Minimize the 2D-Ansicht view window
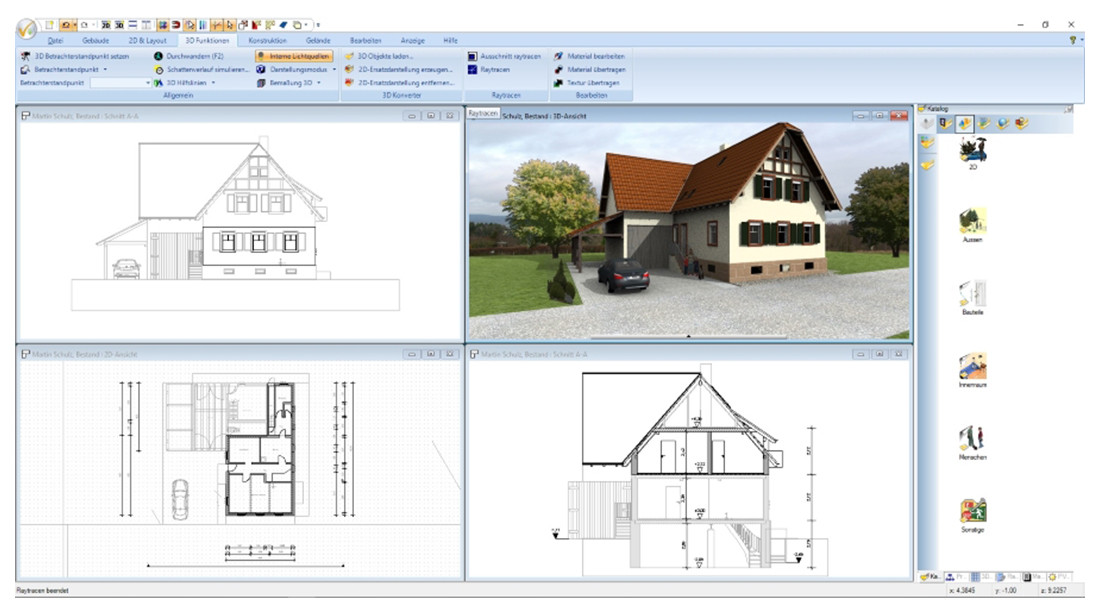The image size is (1100, 615). (x=412, y=354)
